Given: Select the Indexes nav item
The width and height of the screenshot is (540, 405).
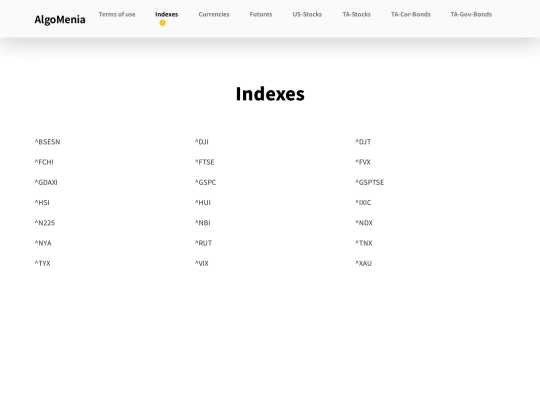Looking at the screenshot, I should pos(167,14).
